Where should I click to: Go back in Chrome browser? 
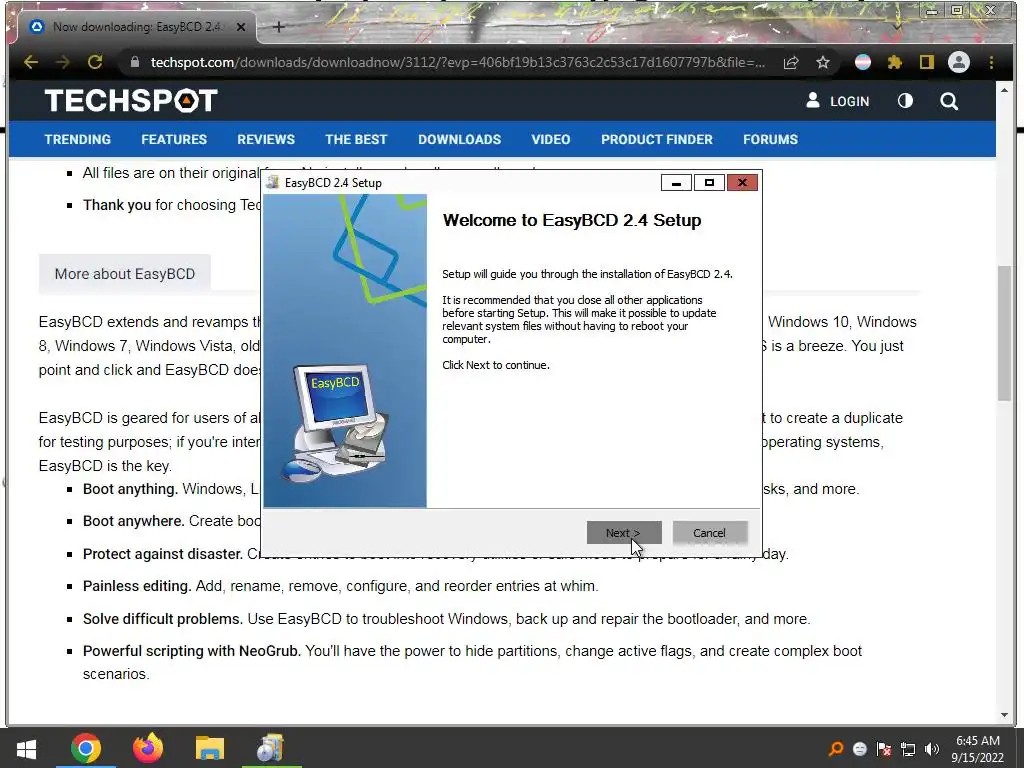coord(31,62)
